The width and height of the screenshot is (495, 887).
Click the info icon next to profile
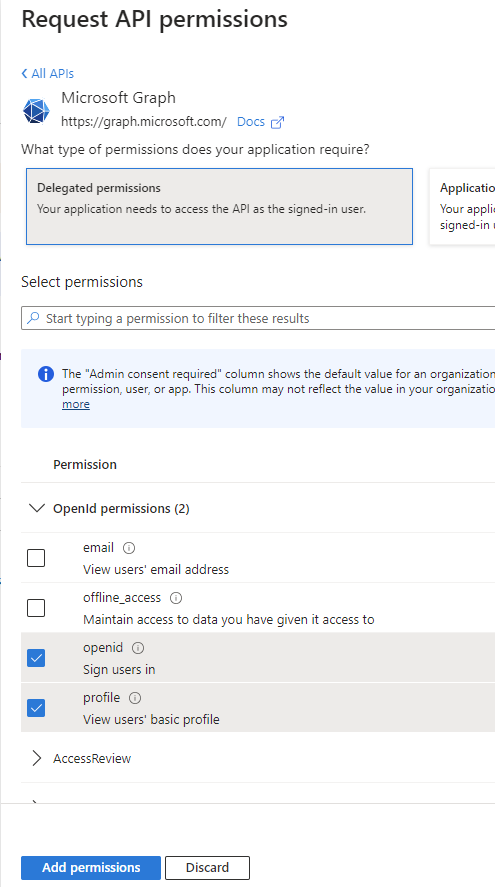coord(135,698)
